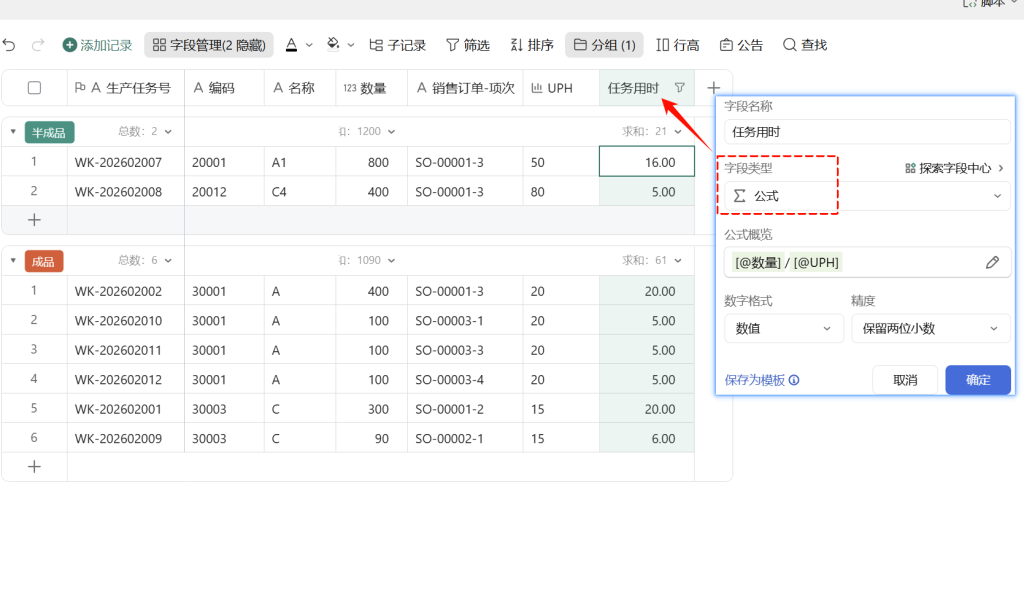The width and height of the screenshot is (1024, 604).
Task: Apply the fill color bucket
Action: point(333,44)
